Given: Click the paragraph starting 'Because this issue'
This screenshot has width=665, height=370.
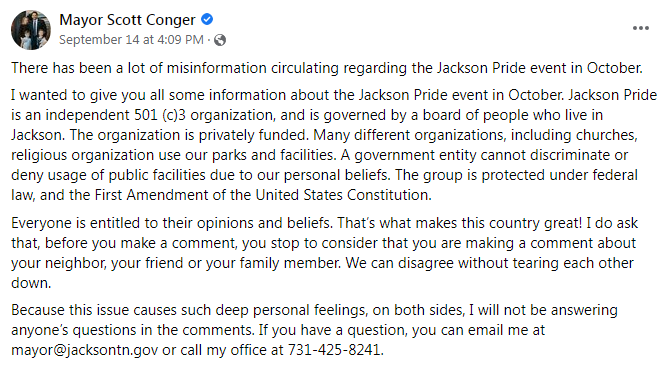Looking at the screenshot, I should tap(314, 330).
